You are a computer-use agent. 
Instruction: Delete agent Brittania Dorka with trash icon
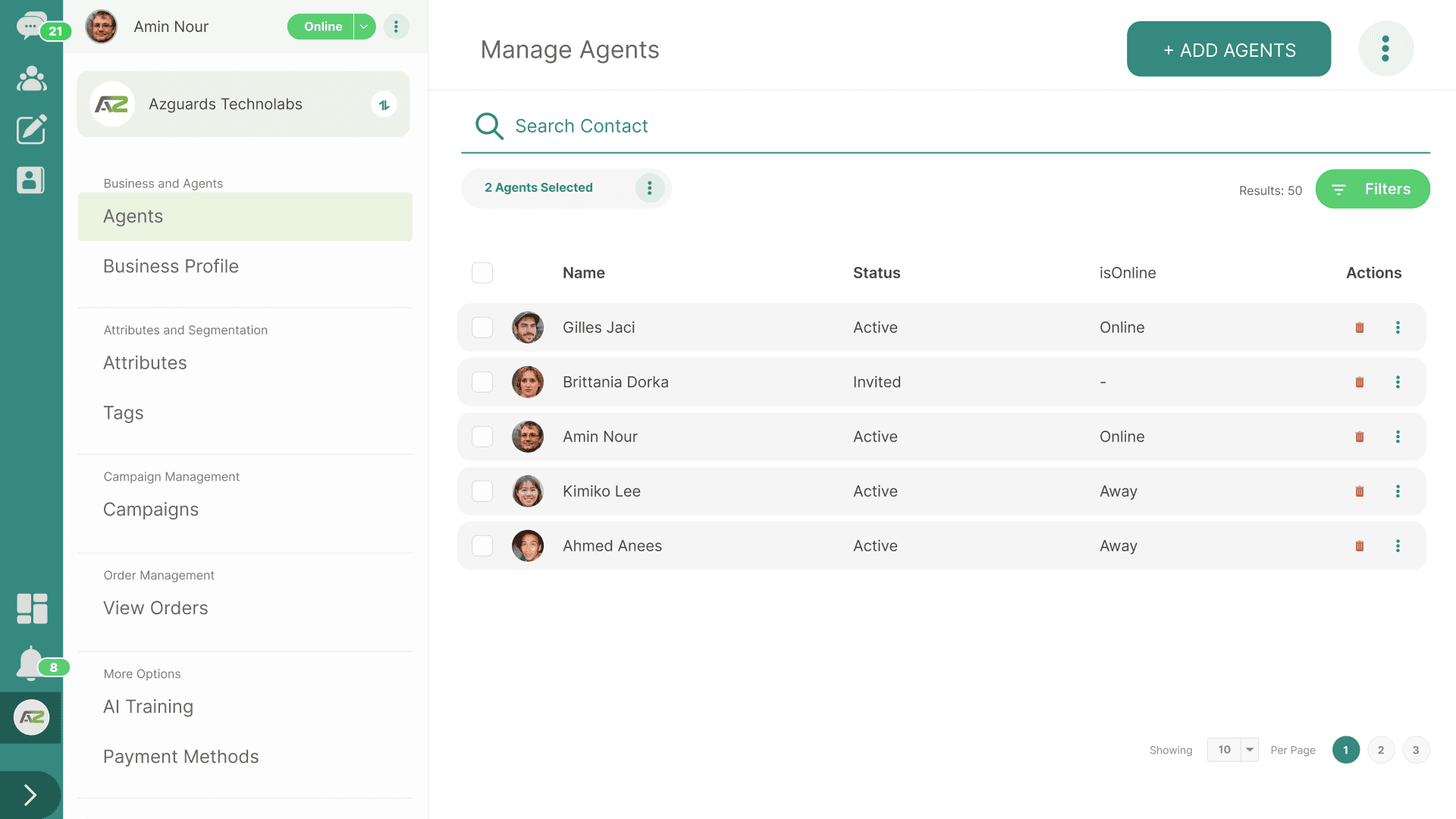click(x=1360, y=382)
